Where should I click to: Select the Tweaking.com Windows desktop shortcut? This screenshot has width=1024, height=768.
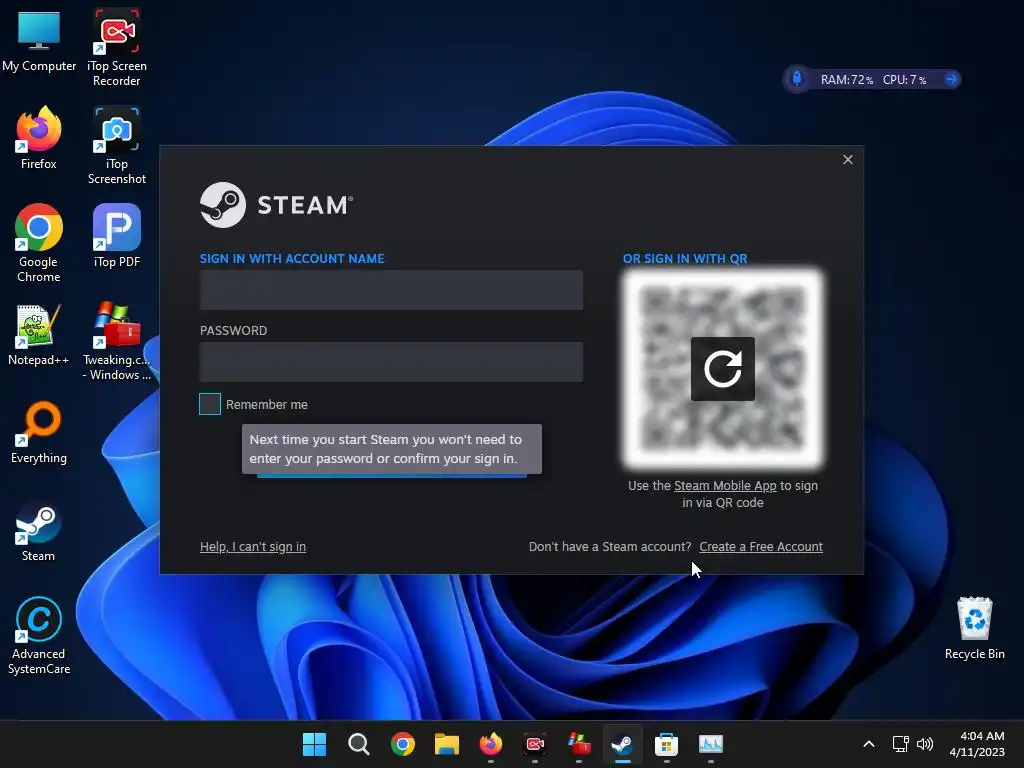(116, 341)
